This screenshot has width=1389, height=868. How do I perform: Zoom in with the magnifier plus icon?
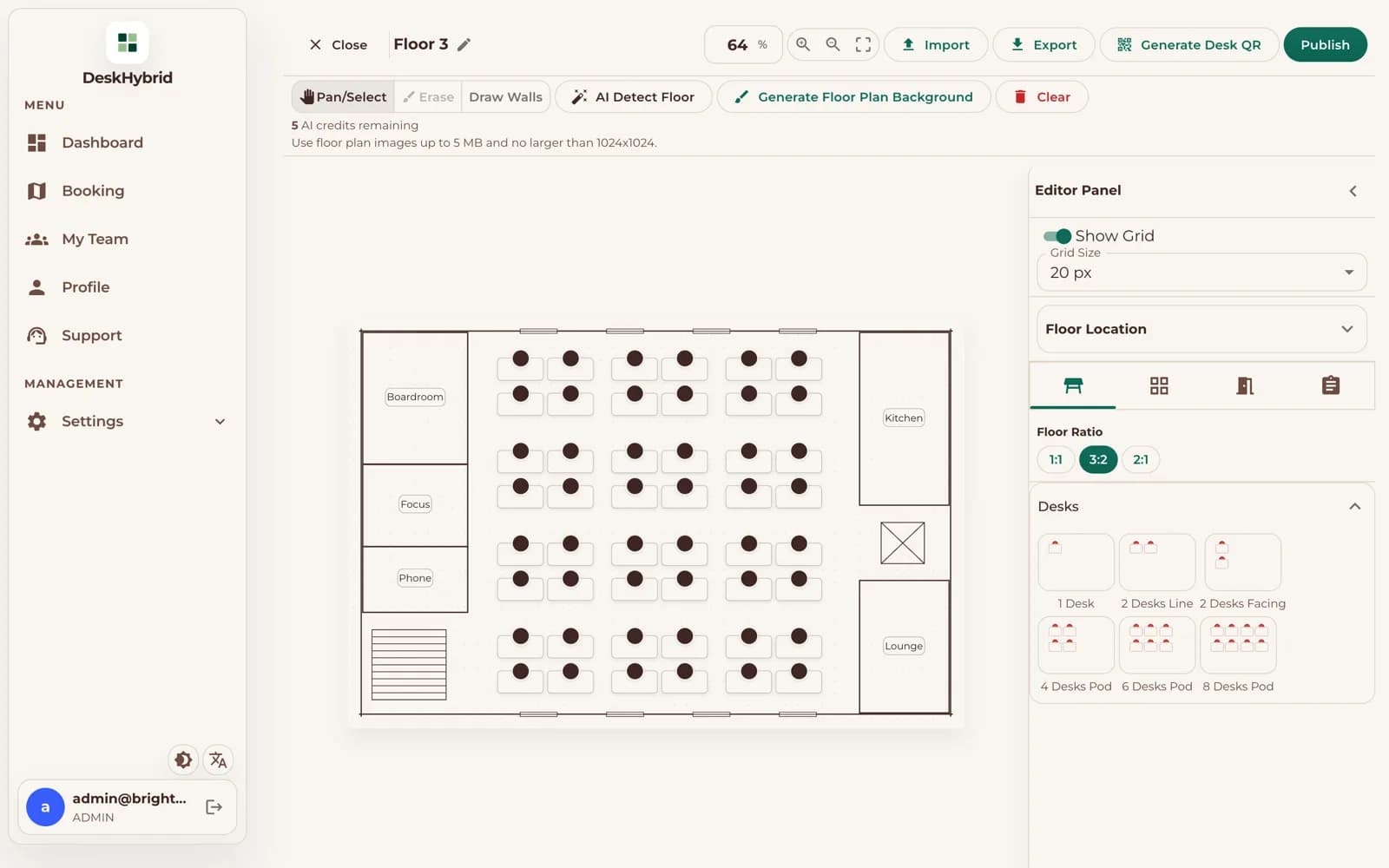[x=803, y=44]
